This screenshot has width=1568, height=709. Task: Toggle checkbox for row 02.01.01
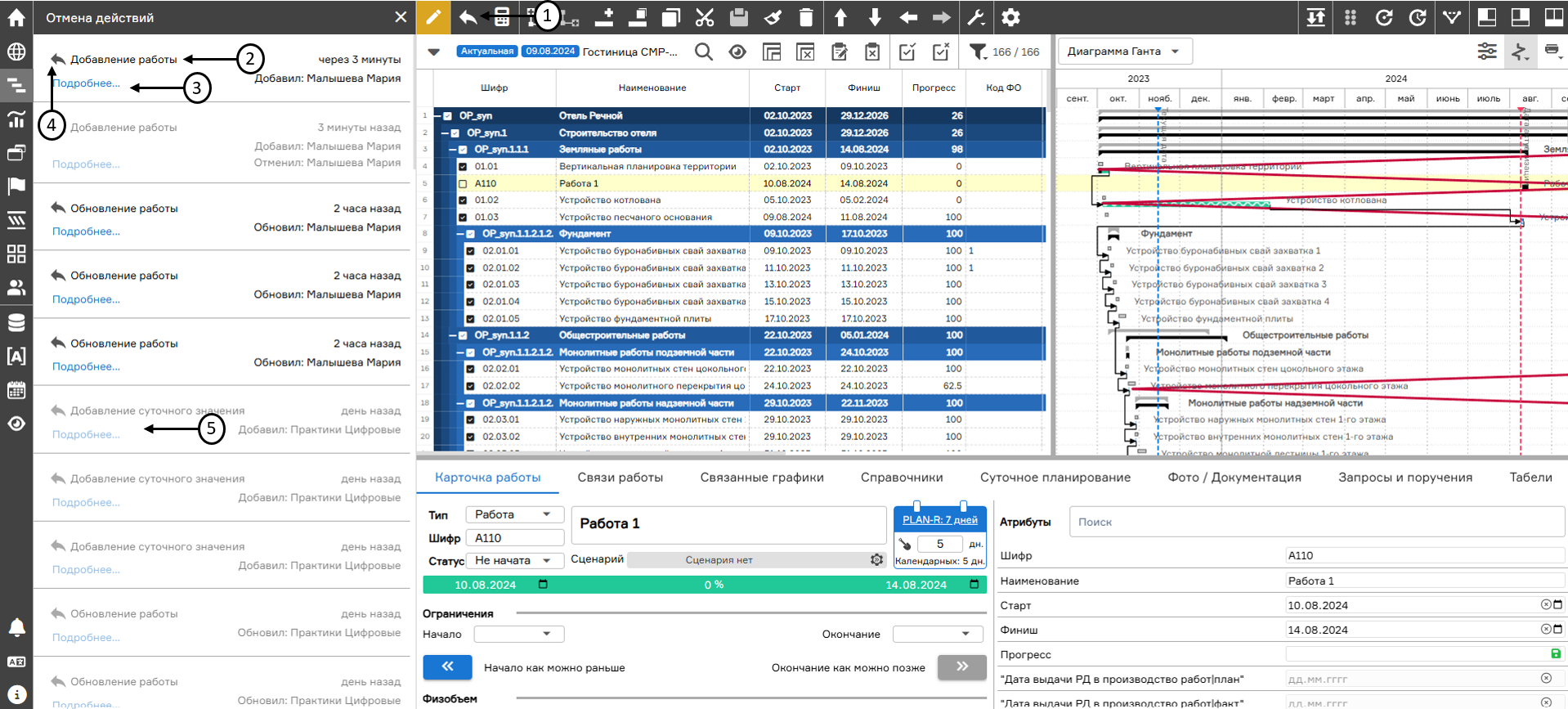click(471, 251)
